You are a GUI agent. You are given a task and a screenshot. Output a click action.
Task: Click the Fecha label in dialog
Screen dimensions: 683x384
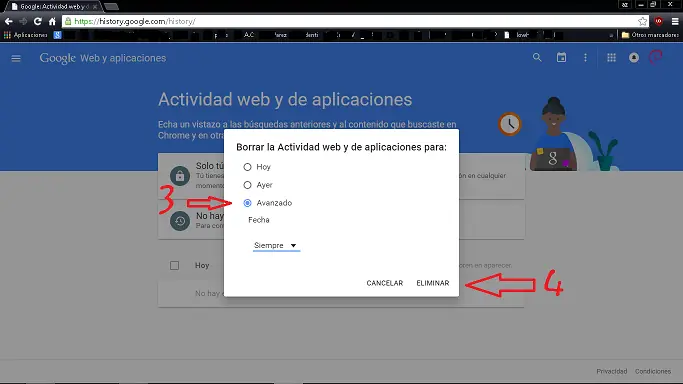point(259,220)
